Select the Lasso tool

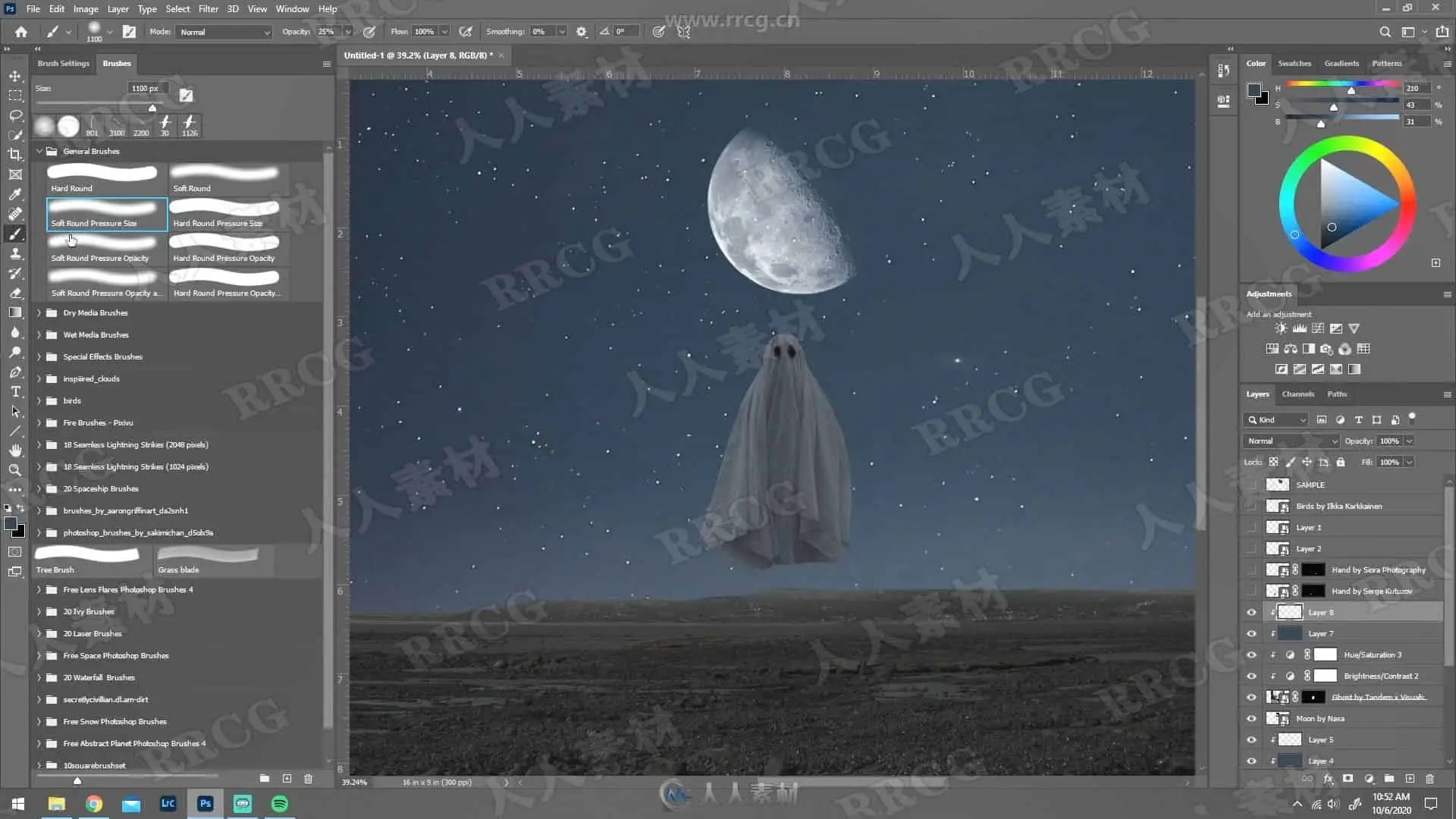15,115
